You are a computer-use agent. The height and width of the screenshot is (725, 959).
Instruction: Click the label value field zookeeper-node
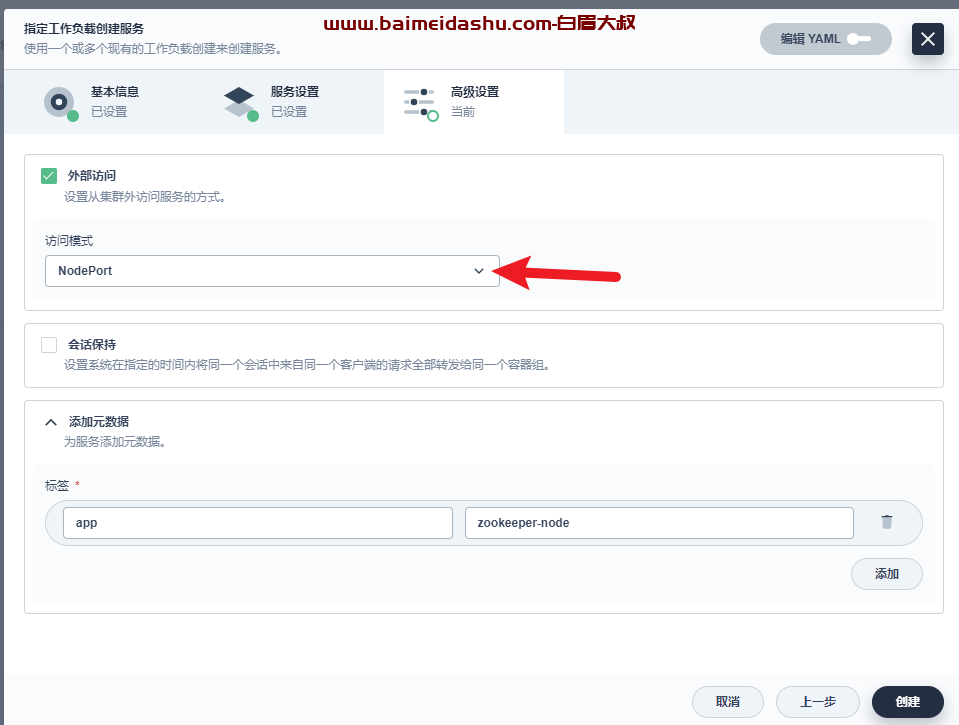659,523
